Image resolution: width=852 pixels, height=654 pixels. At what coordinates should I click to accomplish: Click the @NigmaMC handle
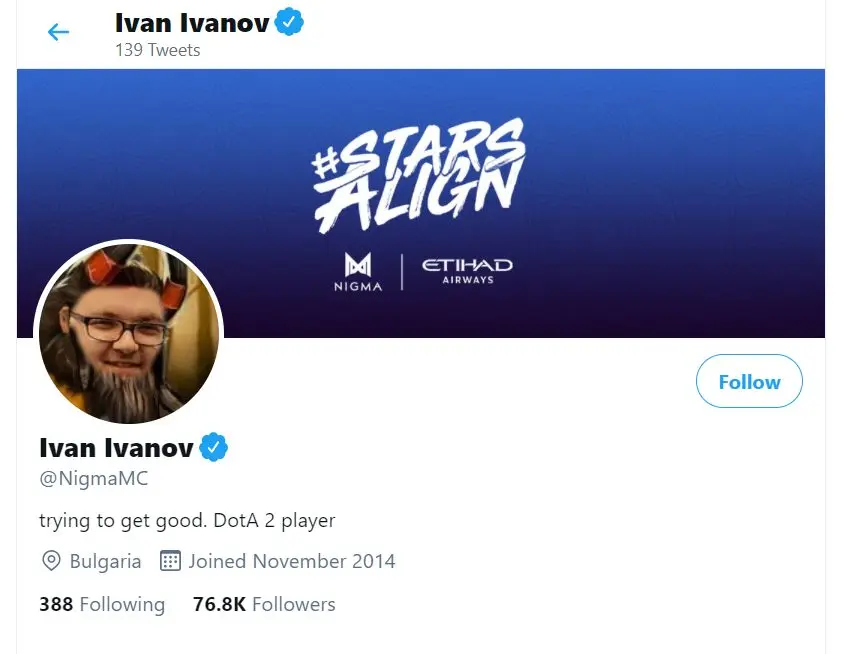click(94, 478)
